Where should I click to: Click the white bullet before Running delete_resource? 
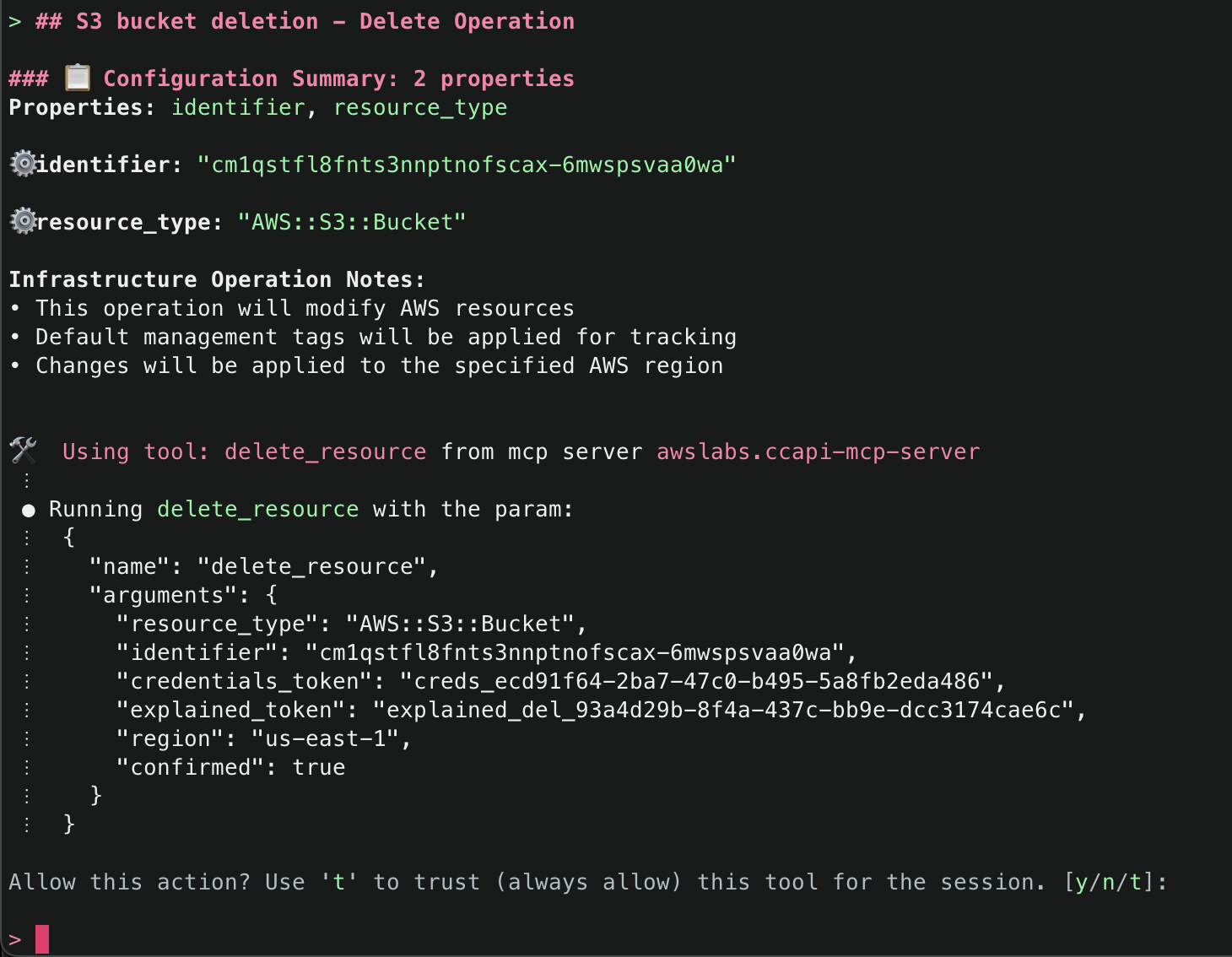(29, 510)
